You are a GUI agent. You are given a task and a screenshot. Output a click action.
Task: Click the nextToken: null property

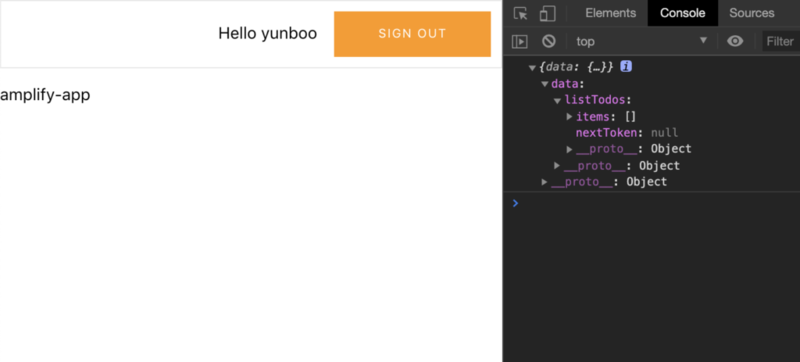click(x=627, y=133)
